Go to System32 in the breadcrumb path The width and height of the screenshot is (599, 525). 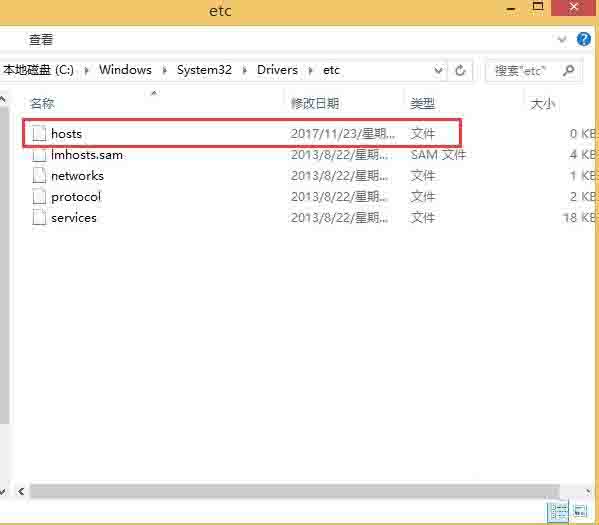[x=204, y=70]
